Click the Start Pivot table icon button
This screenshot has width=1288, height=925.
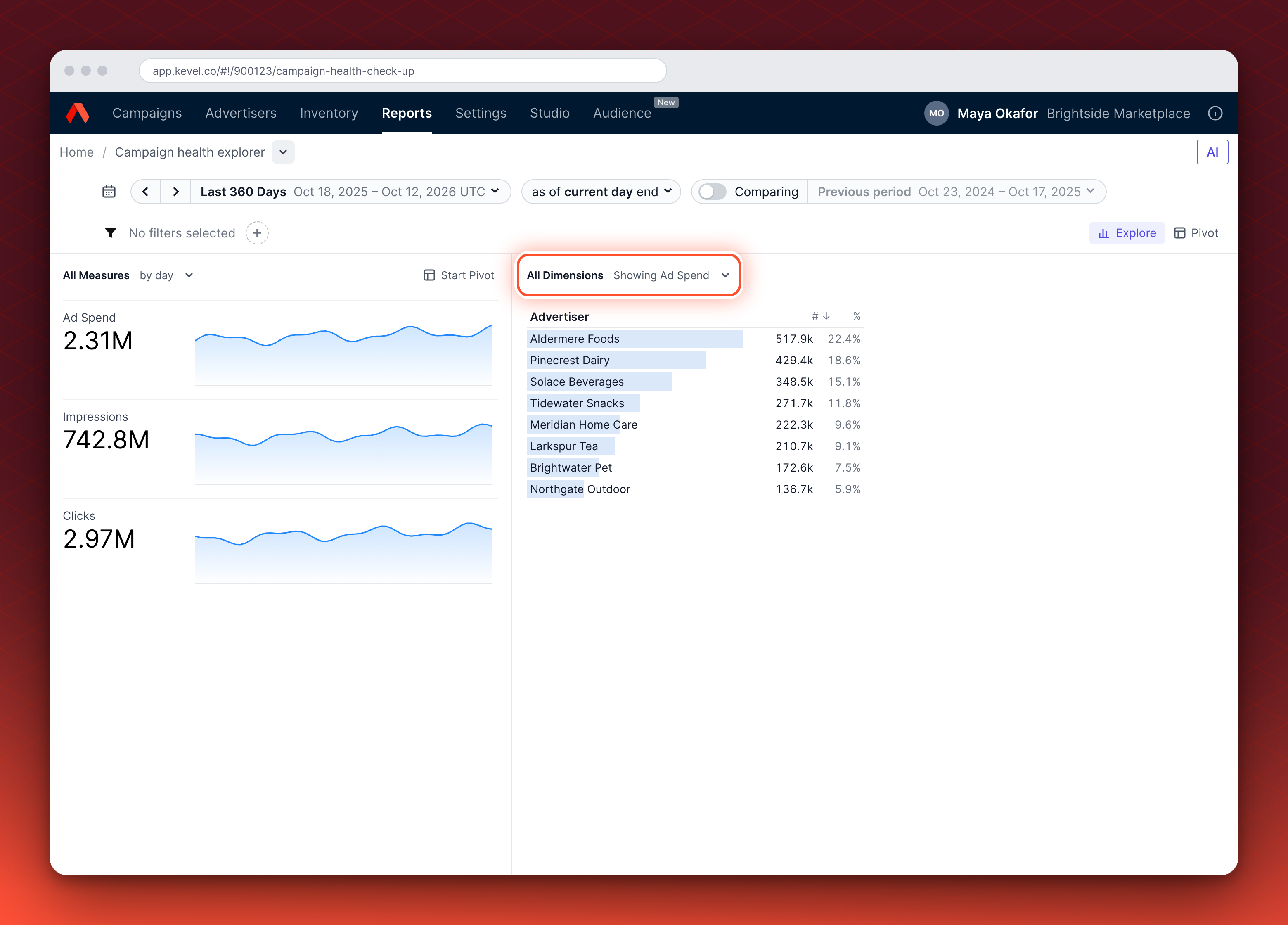pos(459,275)
